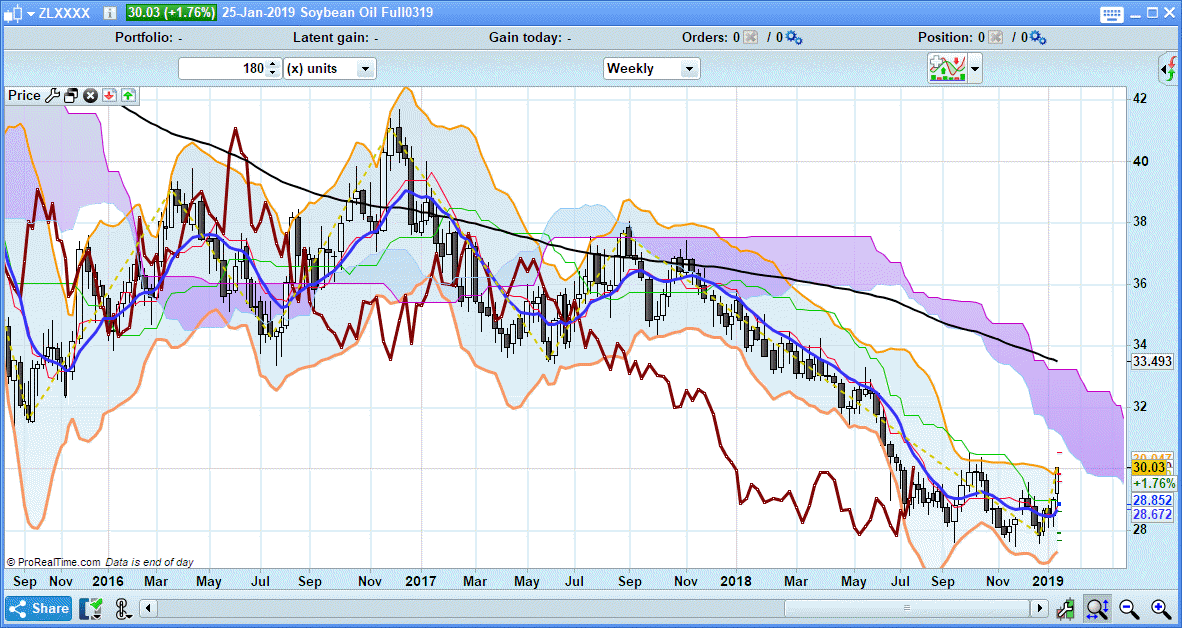Open the add indicator chart icon
Viewport: 1182px width, 628px height.
click(x=948, y=69)
